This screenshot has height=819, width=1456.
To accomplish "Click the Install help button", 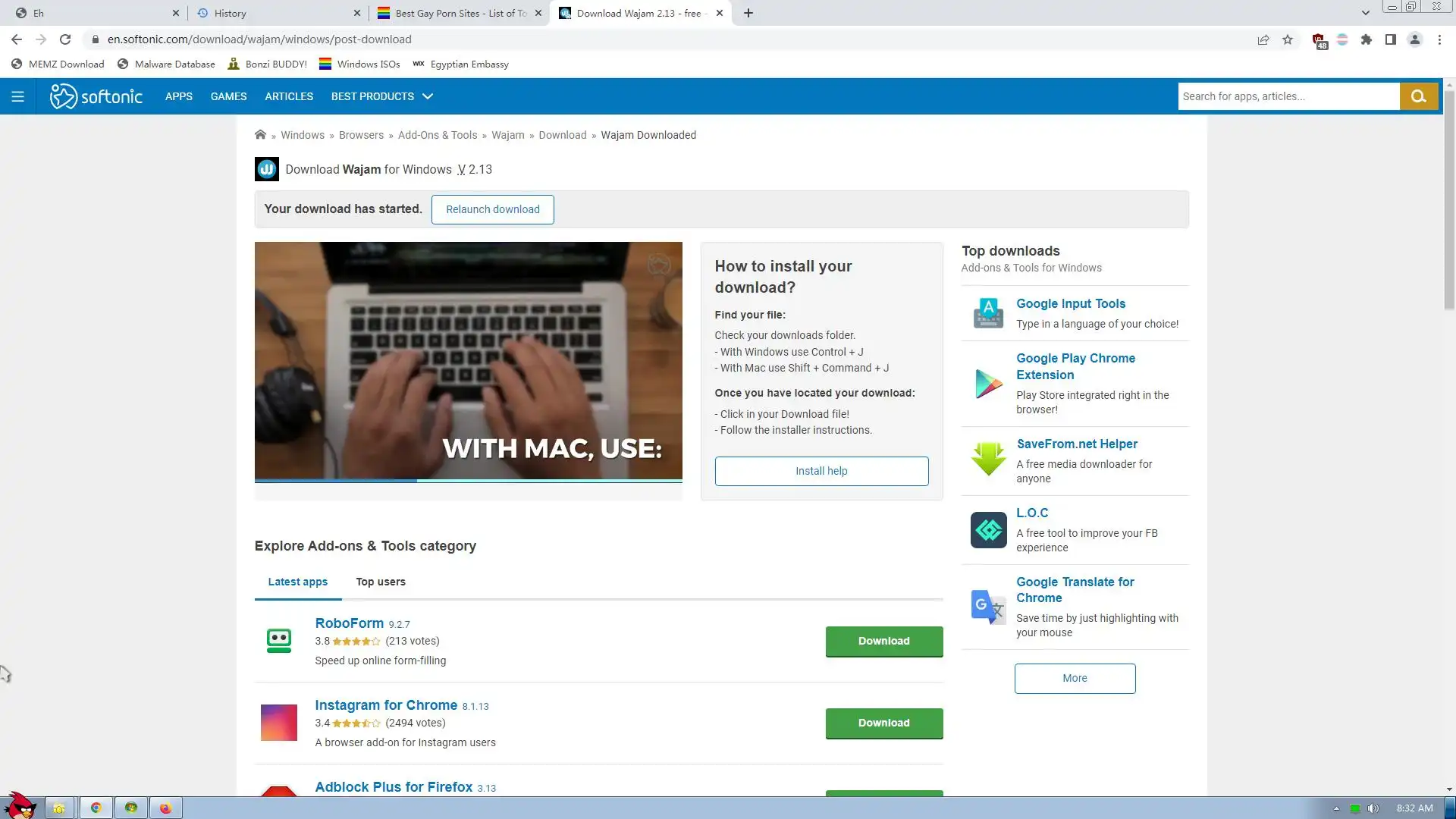I will pos(821,471).
